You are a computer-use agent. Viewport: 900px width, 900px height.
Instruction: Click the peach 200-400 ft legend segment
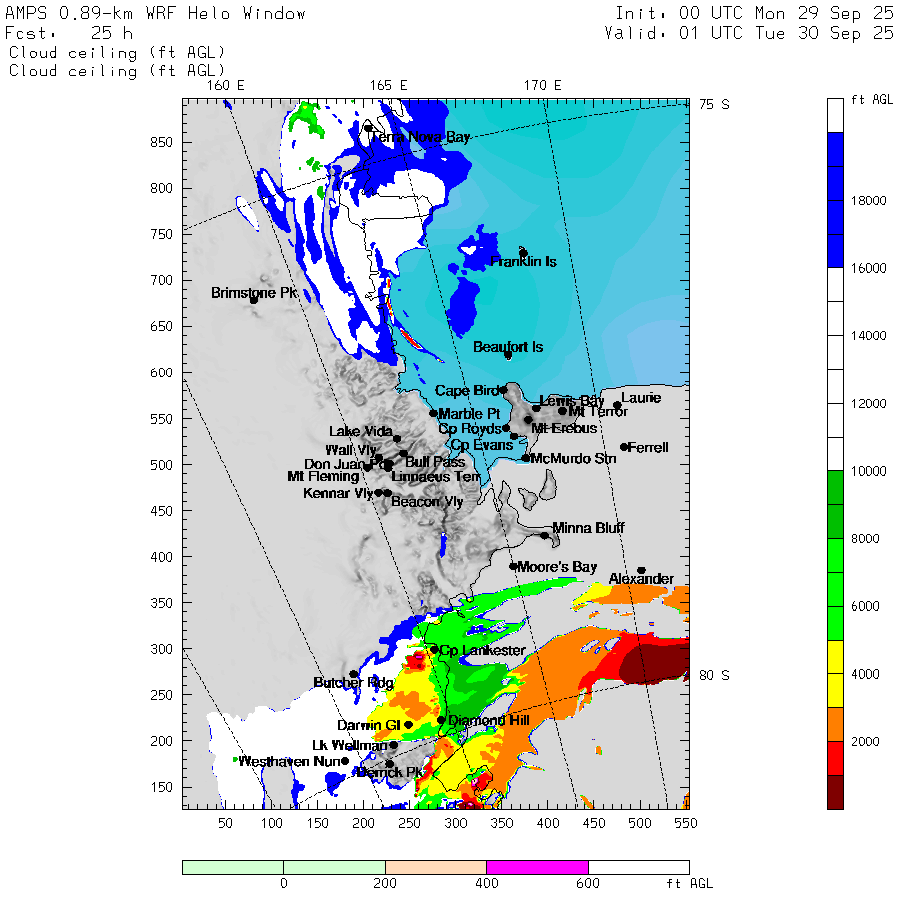point(436,867)
